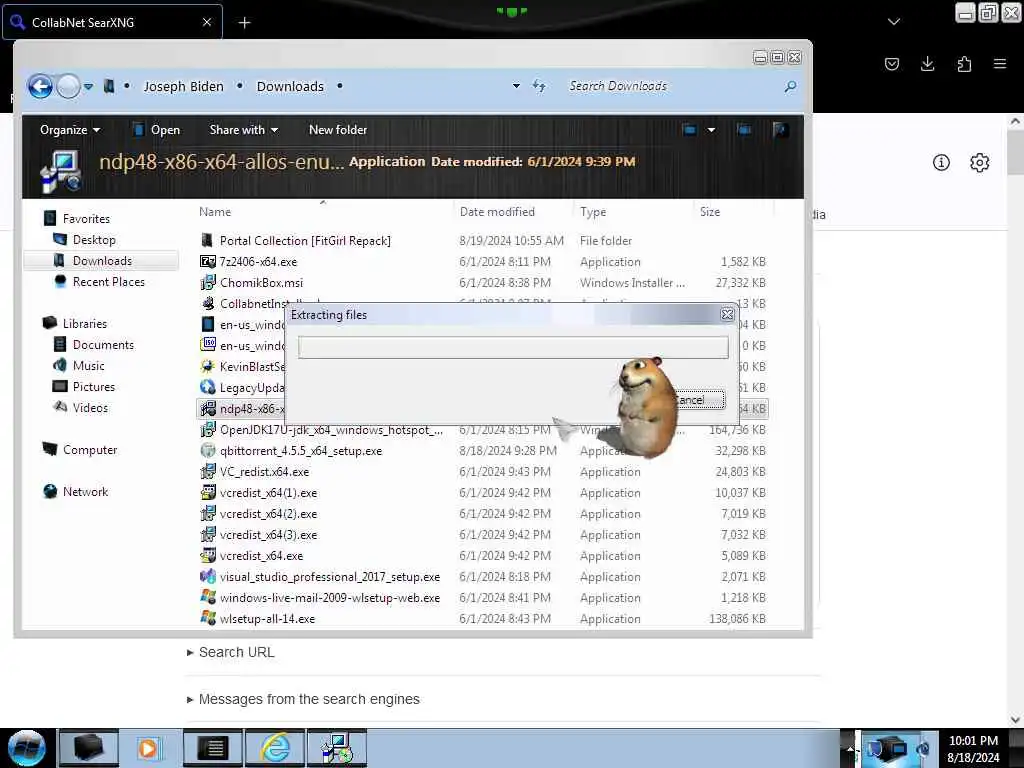Screen dimensions: 1024x768
Task: Sort files by Size column
Action: 710,212
